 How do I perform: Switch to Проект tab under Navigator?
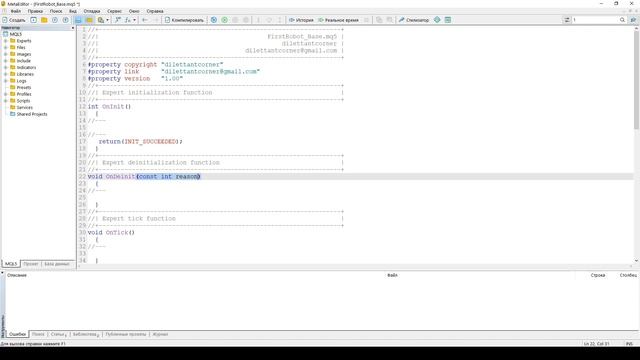pyautogui.click(x=31, y=264)
